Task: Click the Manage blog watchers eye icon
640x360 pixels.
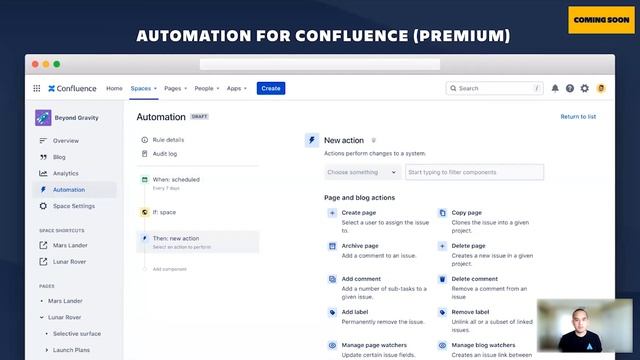Action: point(442,345)
